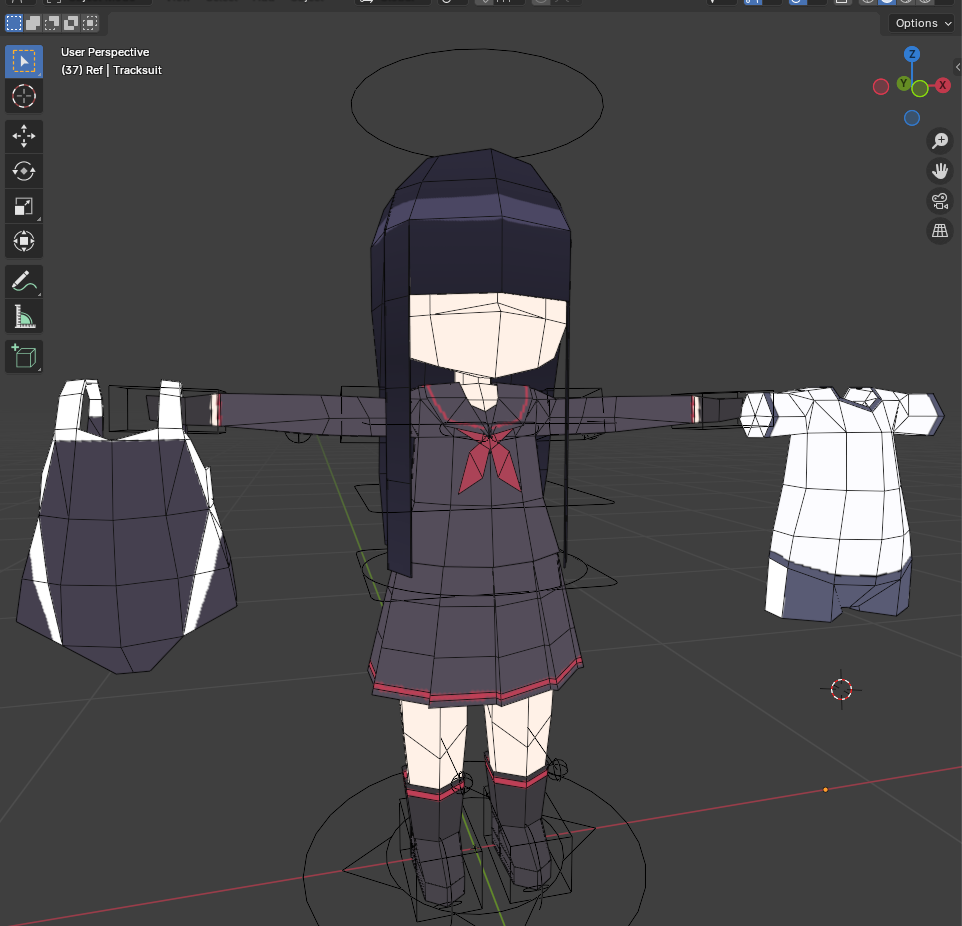Select the white gym uniform mesh
962x926 pixels.
click(844, 491)
